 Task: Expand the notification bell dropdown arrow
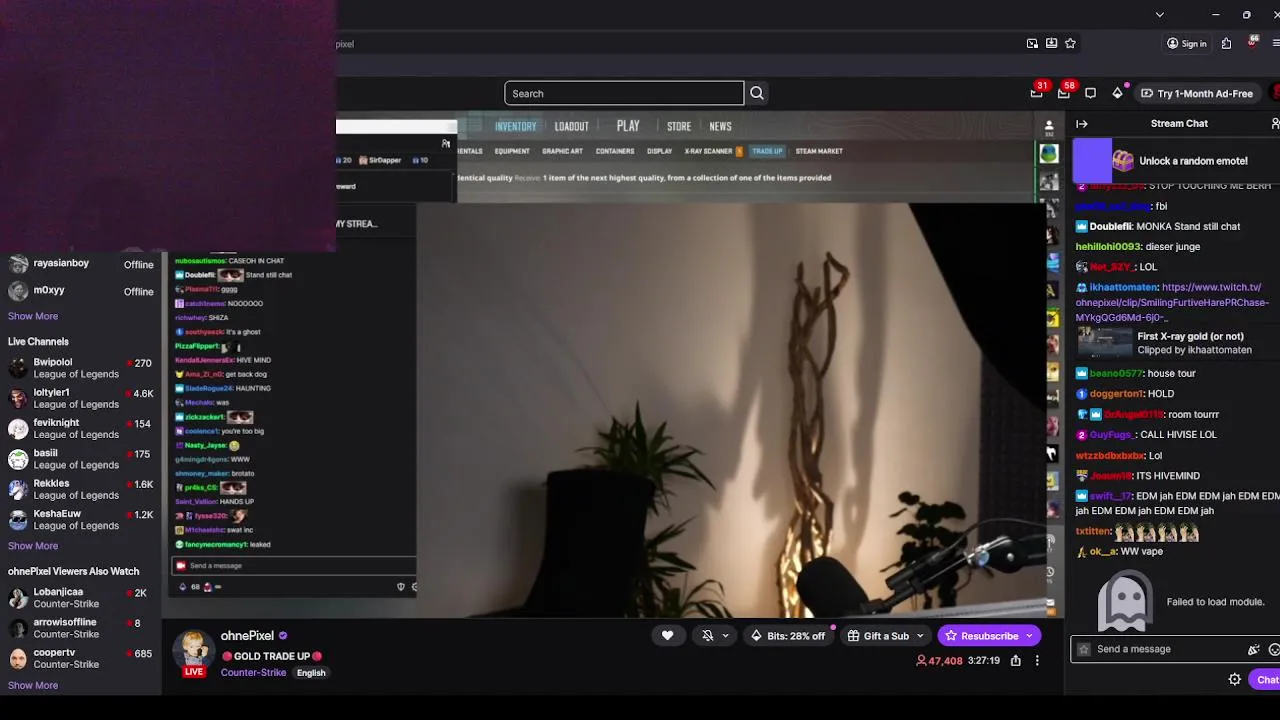[x=726, y=636]
